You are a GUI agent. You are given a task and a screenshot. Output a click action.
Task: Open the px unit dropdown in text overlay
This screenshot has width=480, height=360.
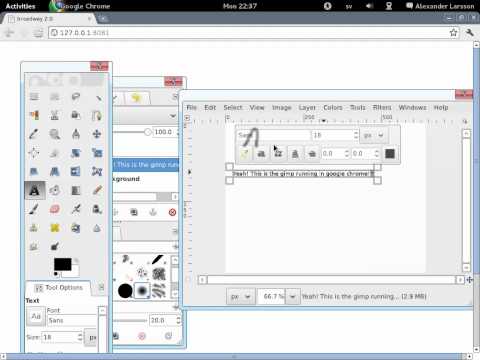(x=374, y=135)
